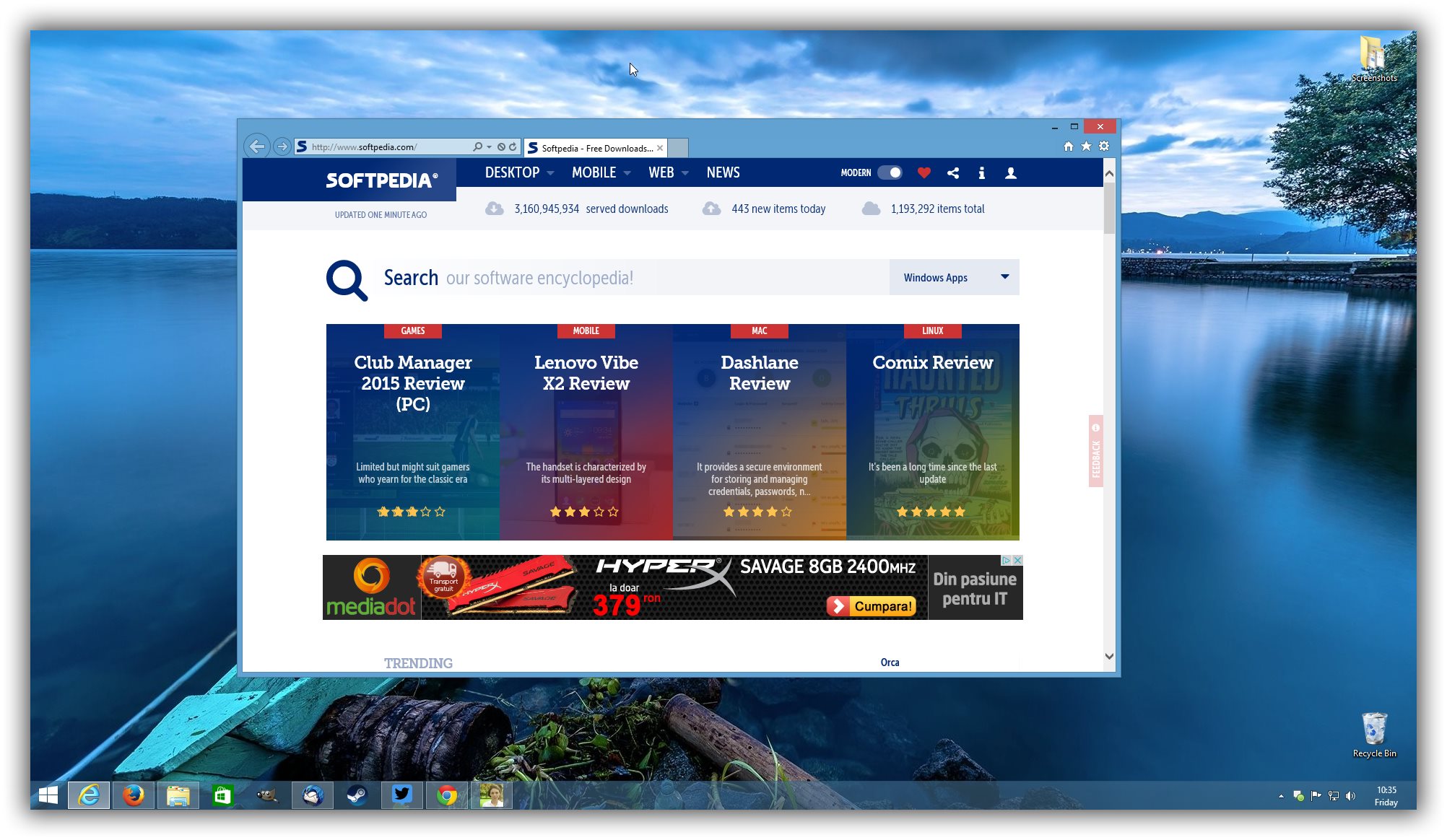The width and height of the screenshot is (1447, 840).
Task: Click the browser settings gear icon
Action: pyautogui.click(x=1103, y=146)
